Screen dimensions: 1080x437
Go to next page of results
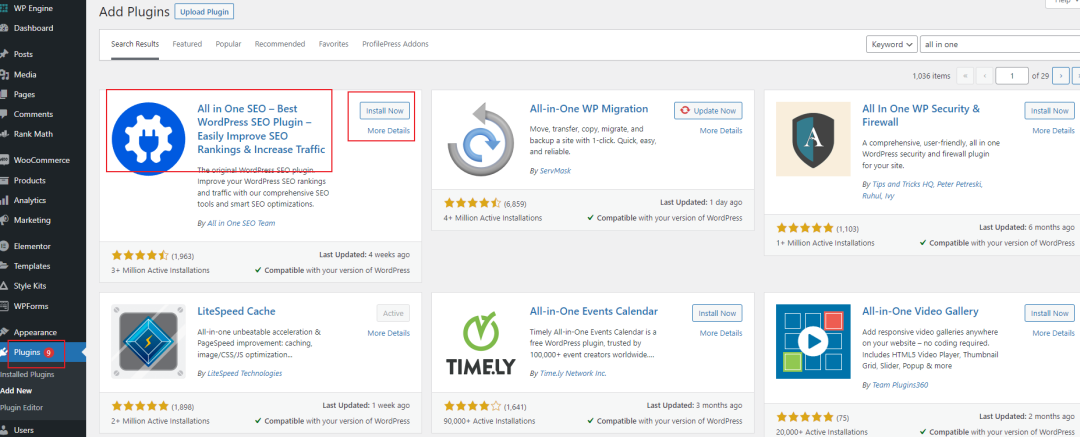1060,75
